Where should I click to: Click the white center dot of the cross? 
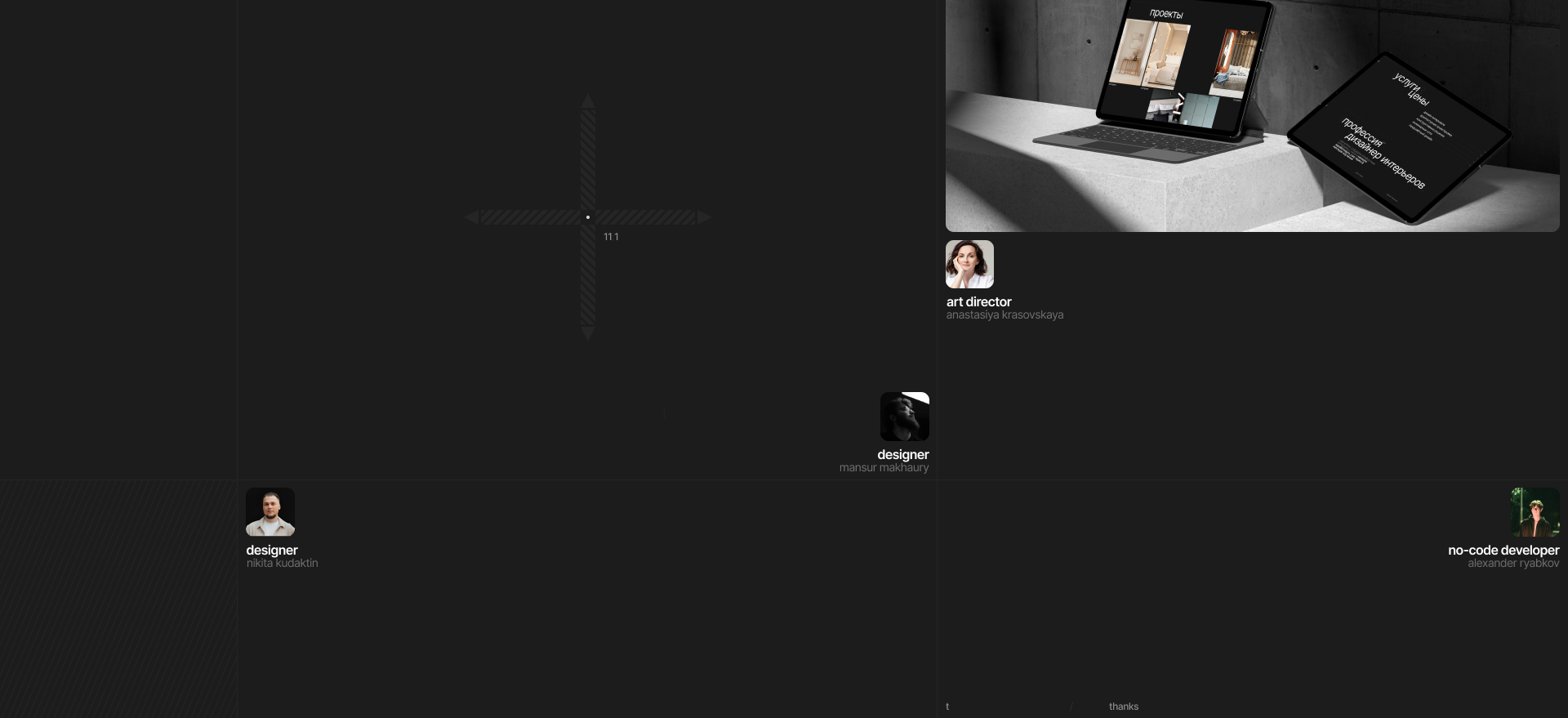(x=588, y=217)
